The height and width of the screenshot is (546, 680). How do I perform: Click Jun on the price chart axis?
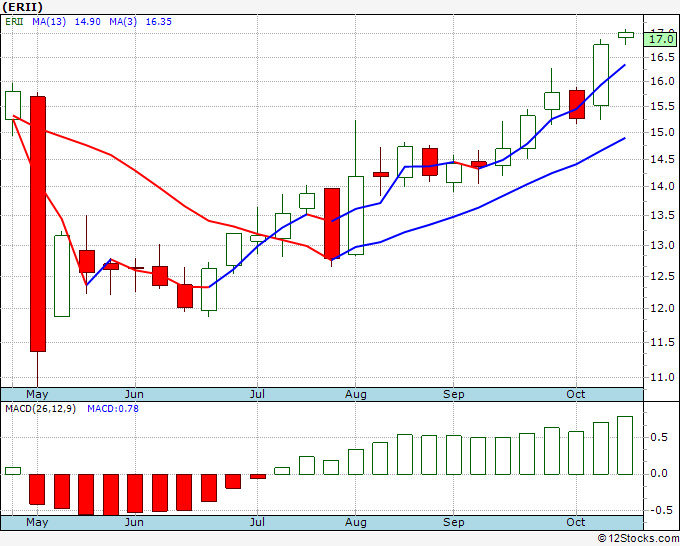134,395
